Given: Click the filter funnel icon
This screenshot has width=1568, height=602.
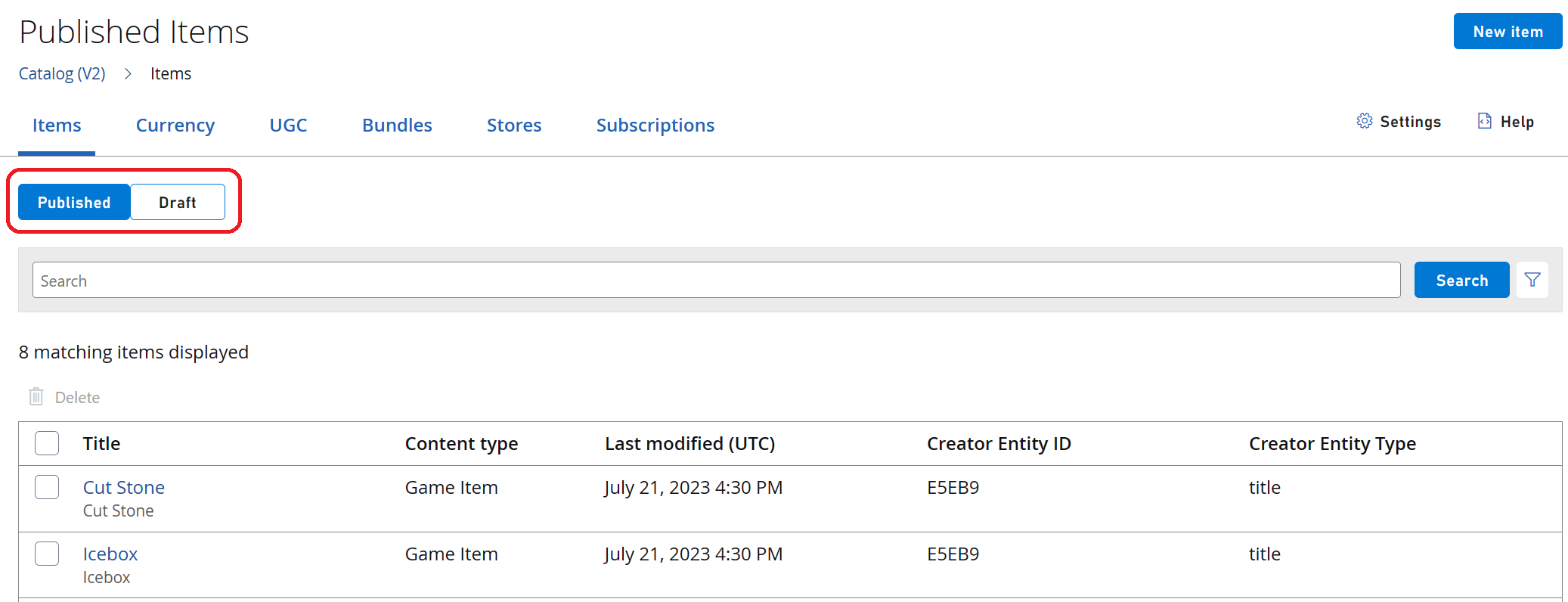Looking at the screenshot, I should 1532,280.
